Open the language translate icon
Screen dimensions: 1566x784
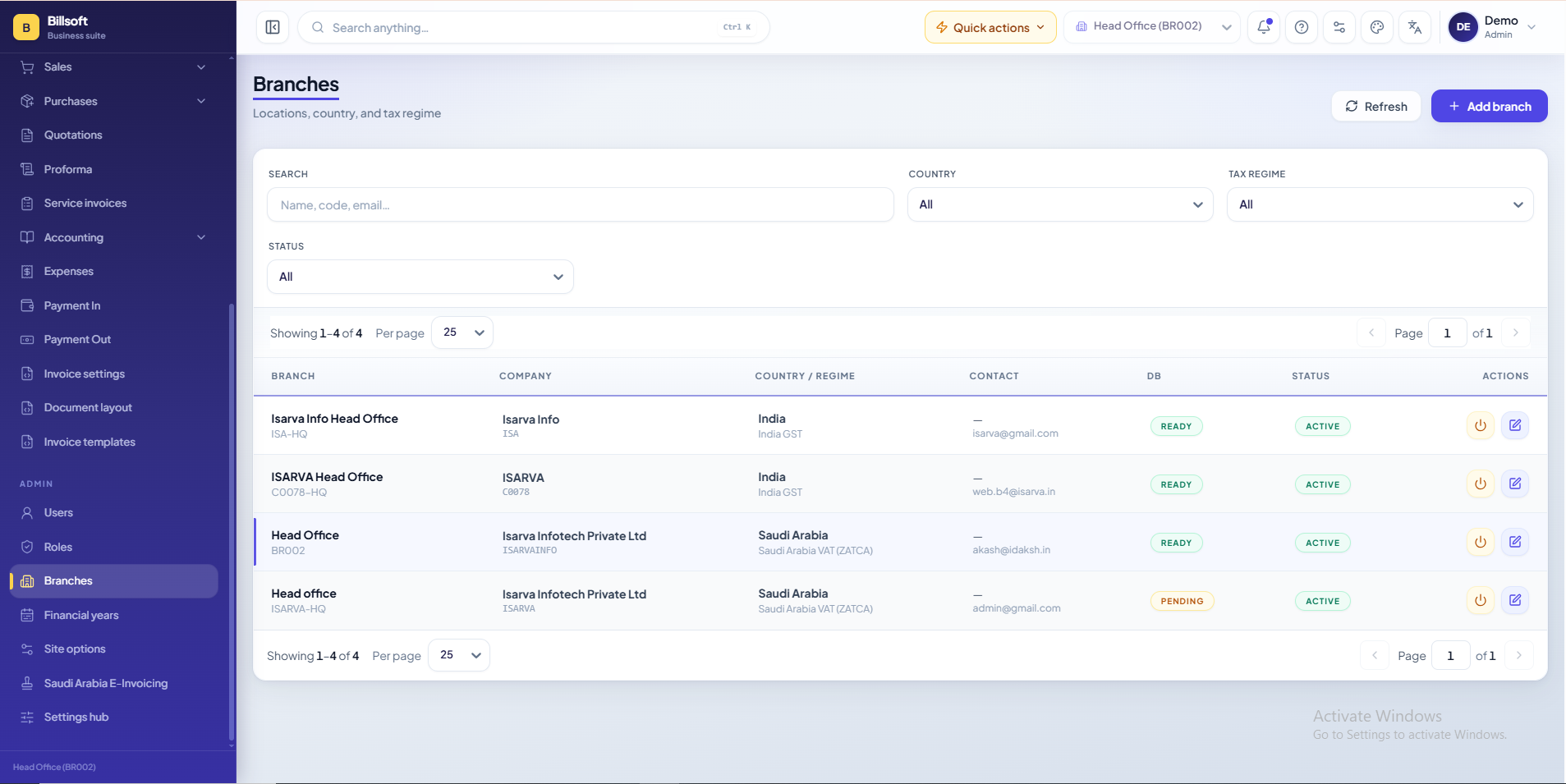(1415, 27)
